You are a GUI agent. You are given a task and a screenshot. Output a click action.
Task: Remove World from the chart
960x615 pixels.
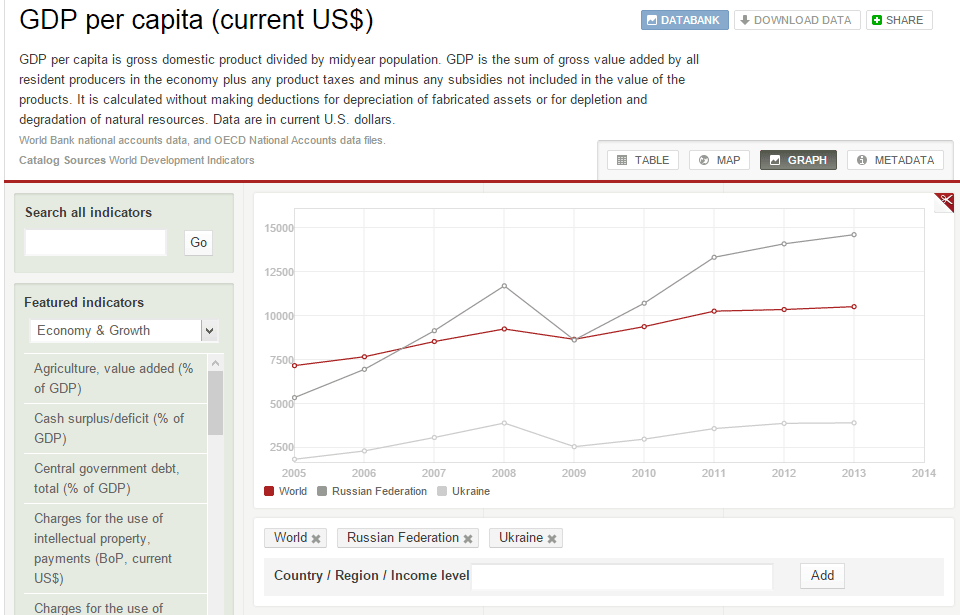pos(316,538)
